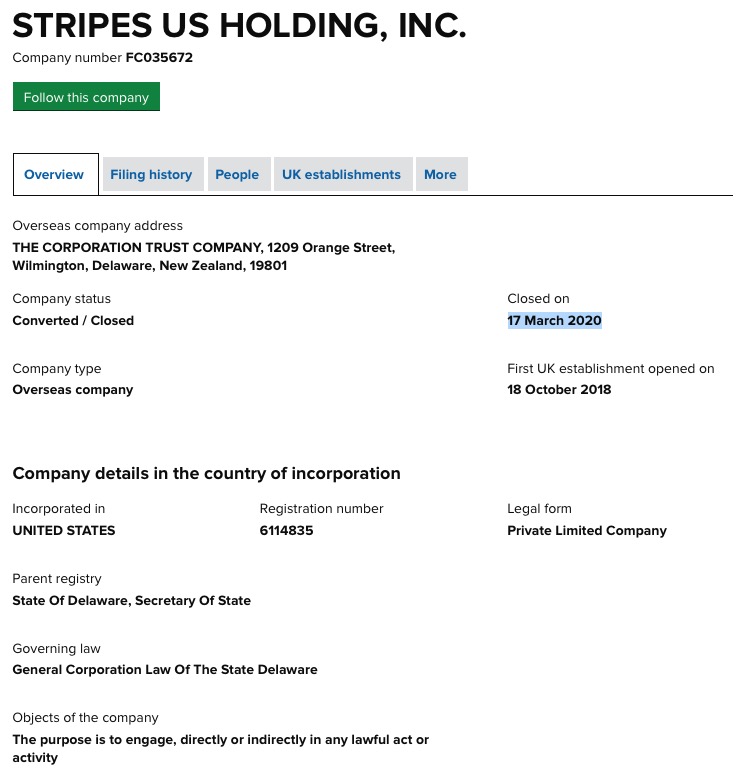This screenshot has height=777, width=750.
Task: Click the Private Limited Company legal form
Action: tap(587, 531)
